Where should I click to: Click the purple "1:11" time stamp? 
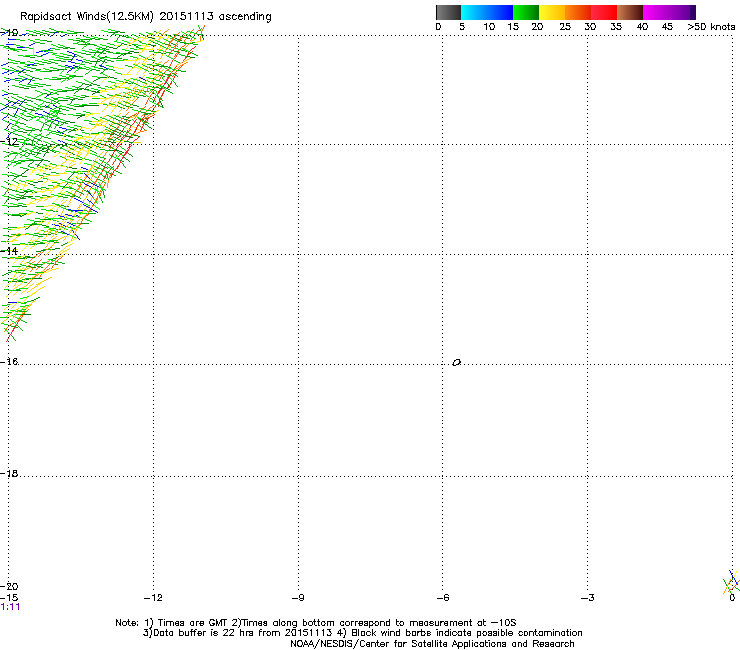(10, 607)
